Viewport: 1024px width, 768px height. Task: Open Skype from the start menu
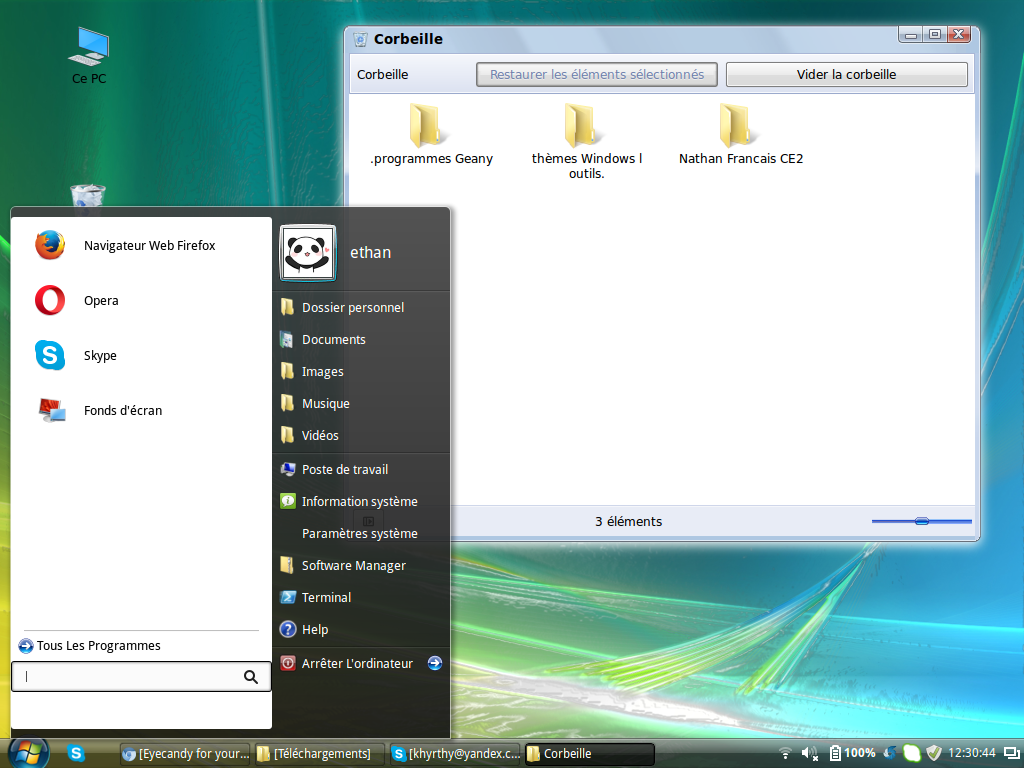[x=76, y=355]
